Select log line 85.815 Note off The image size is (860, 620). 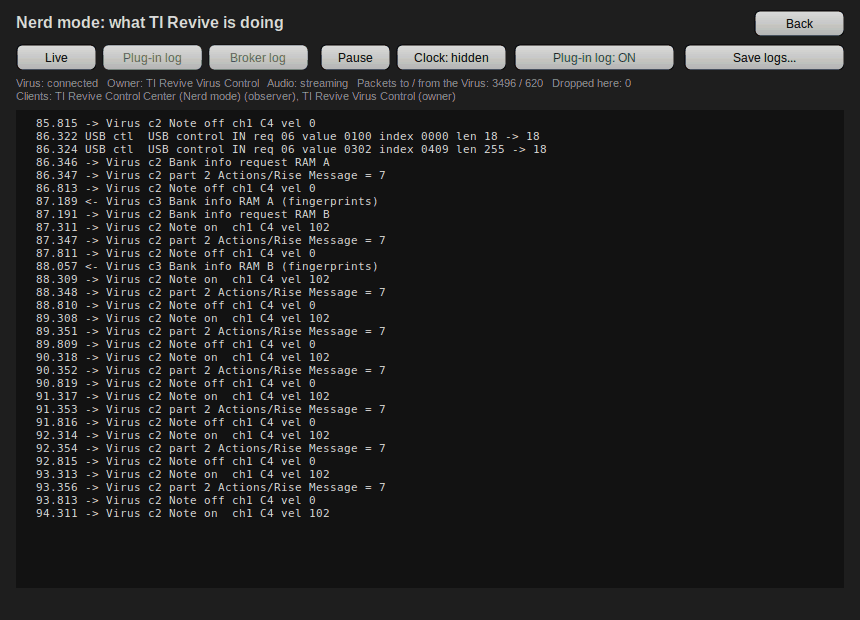coord(176,123)
